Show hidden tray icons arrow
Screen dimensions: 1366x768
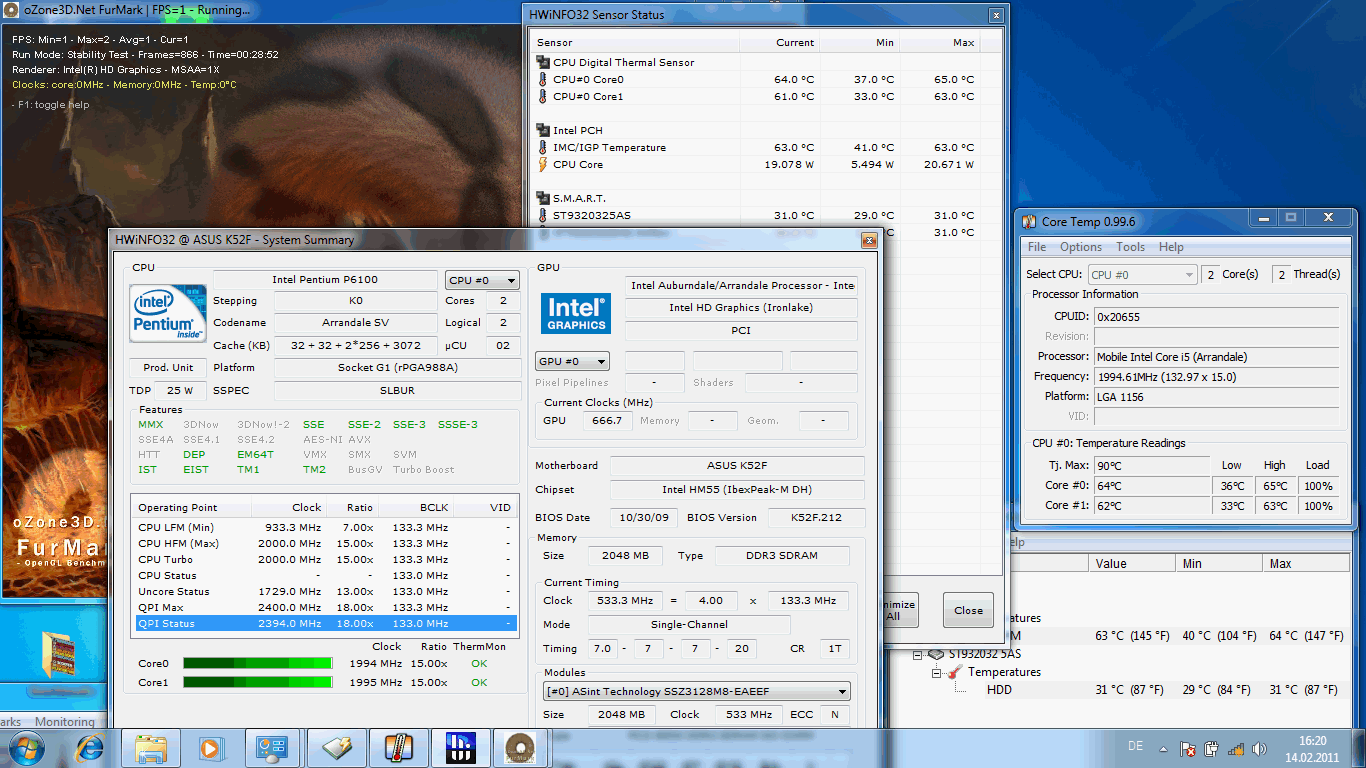click(x=1163, y=748)
